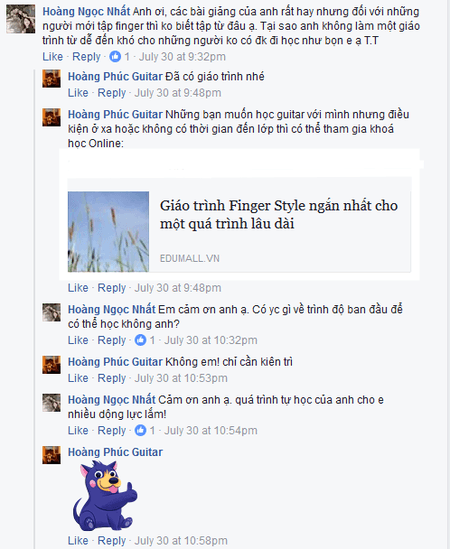Open the Giáo trình Finger Style link title
Screen dimensions: 450x549
[279, 214]
